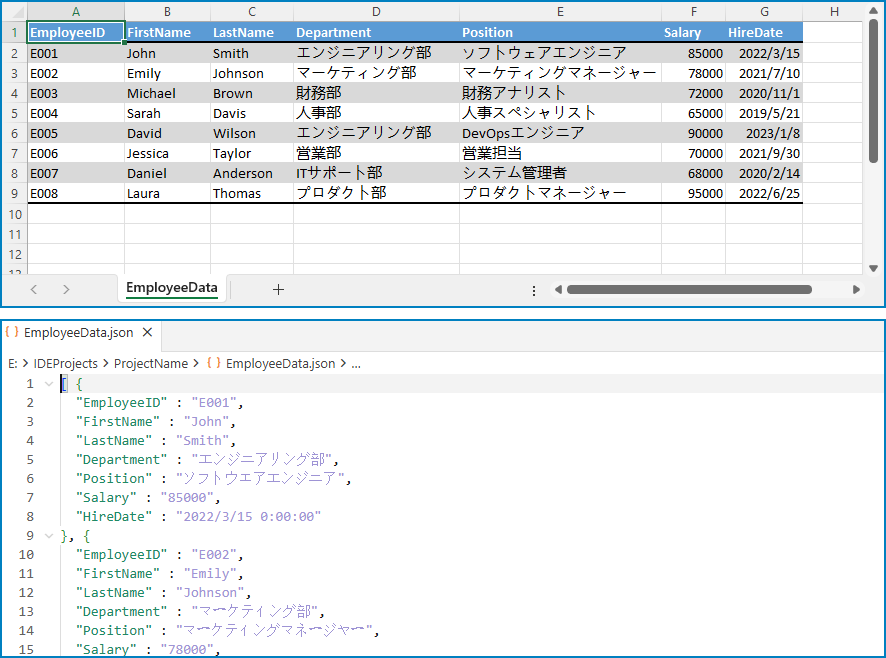886x658 pixels.
Task: Click the JSON value "78000" on line 15
Action: pyautogui.click(x=187, y=650)
